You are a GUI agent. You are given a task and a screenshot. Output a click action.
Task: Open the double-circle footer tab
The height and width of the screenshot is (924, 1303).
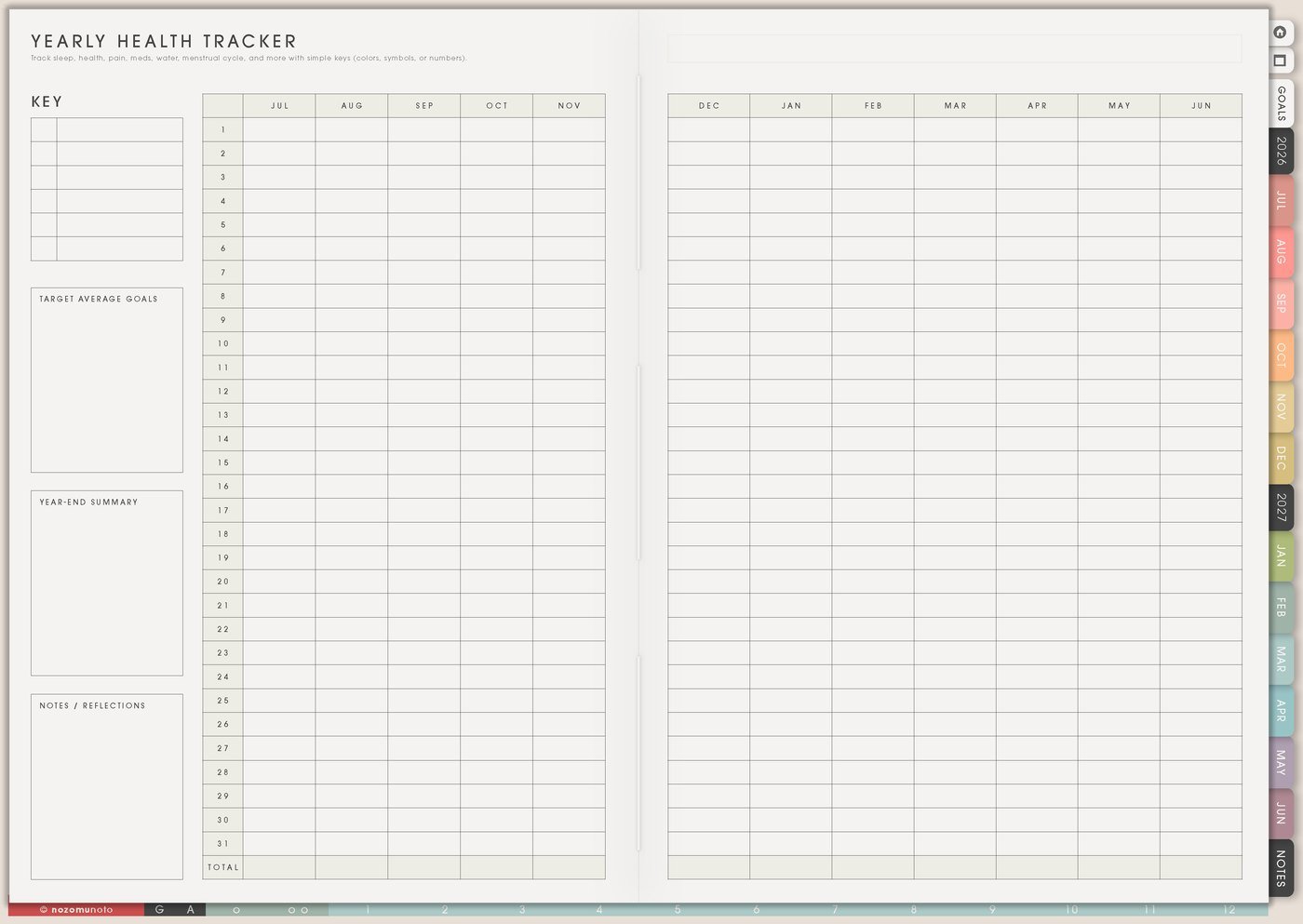(x=298, y=910)
